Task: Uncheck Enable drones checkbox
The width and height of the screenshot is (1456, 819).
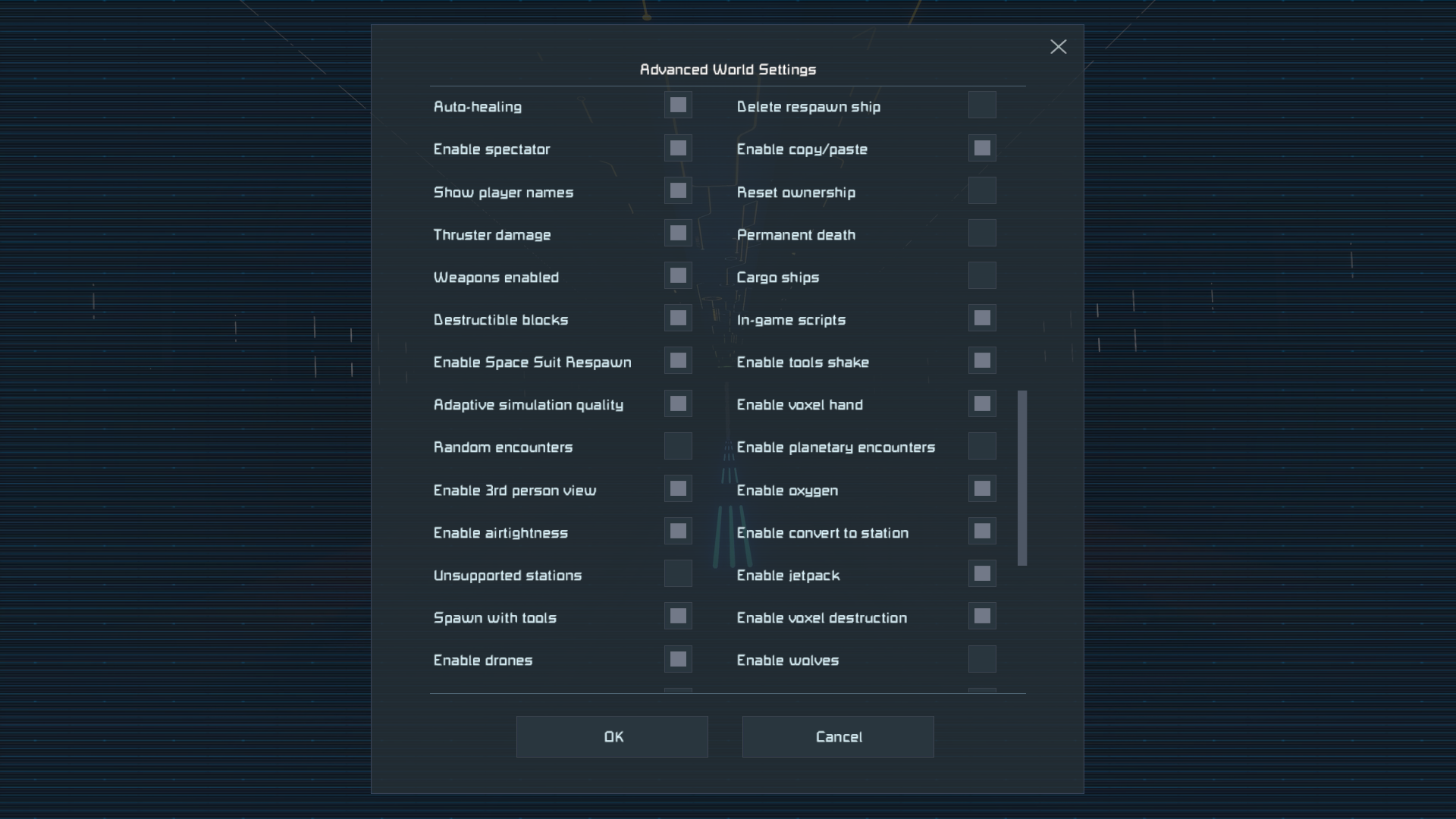Action: click(x=678, y=659)
